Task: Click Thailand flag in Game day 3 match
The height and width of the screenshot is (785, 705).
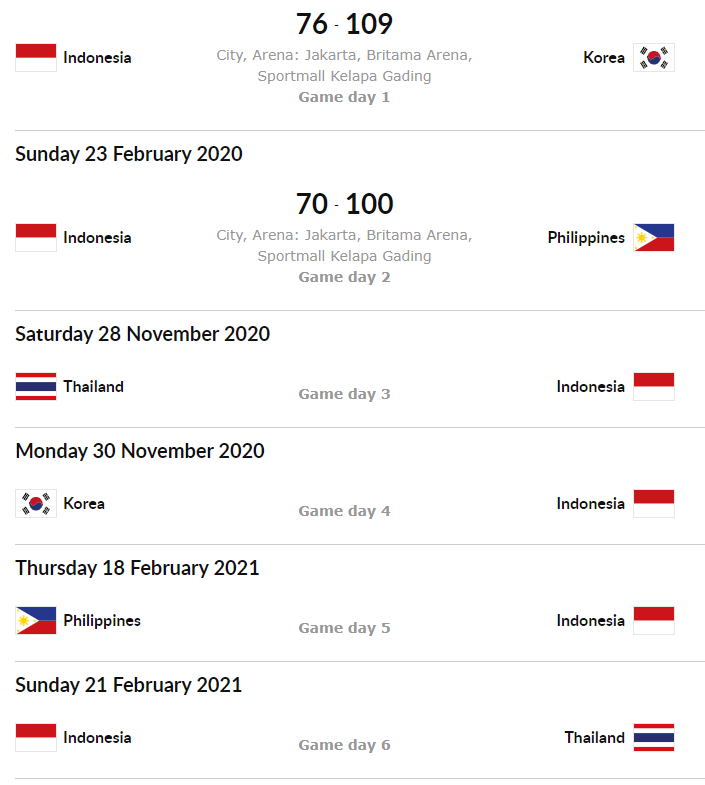Action: [x=36, y=386]
